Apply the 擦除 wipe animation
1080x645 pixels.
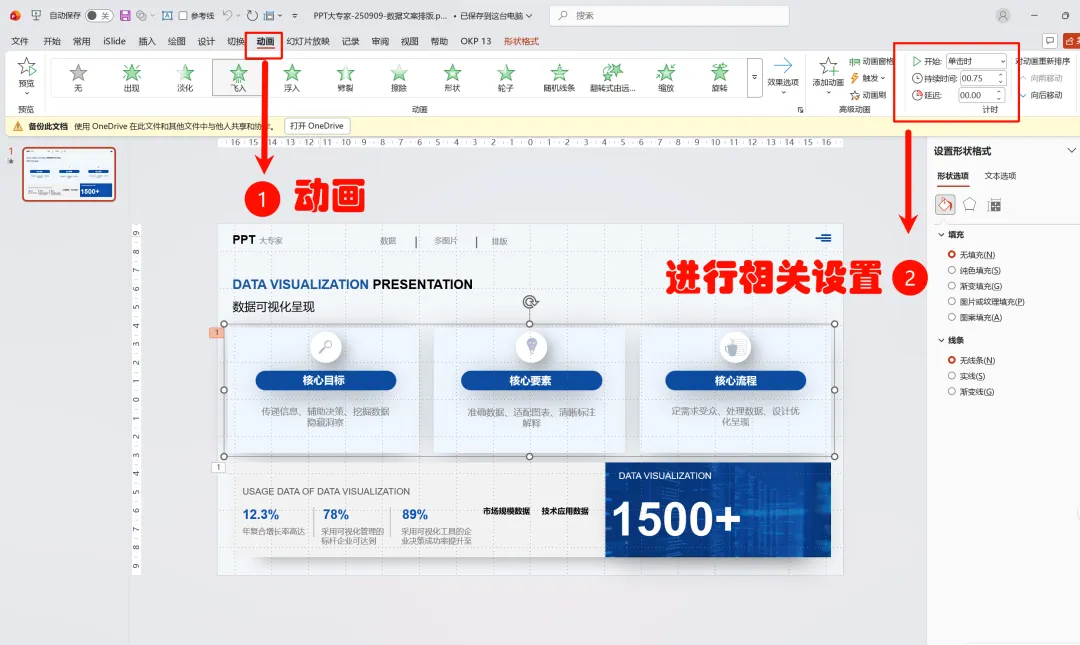(x=399, y=77)
